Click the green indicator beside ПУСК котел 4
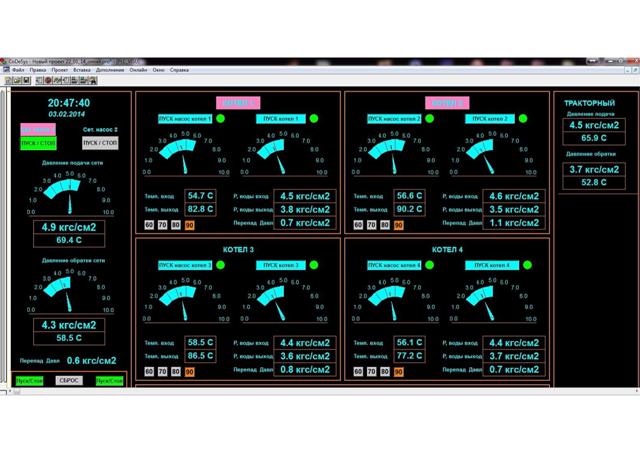The height and width of the screenshot is (452, 640). pos(524,265)
